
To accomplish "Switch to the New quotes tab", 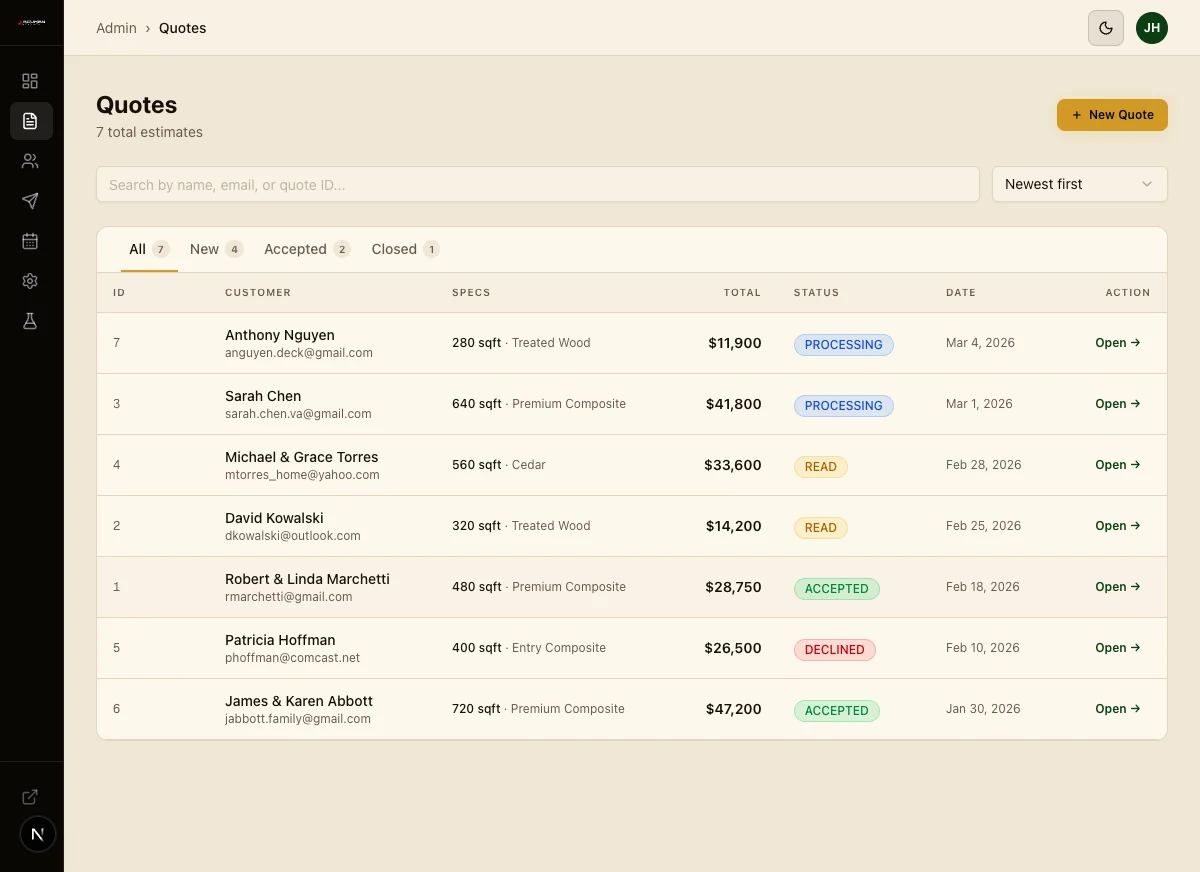I will [217, 249].
